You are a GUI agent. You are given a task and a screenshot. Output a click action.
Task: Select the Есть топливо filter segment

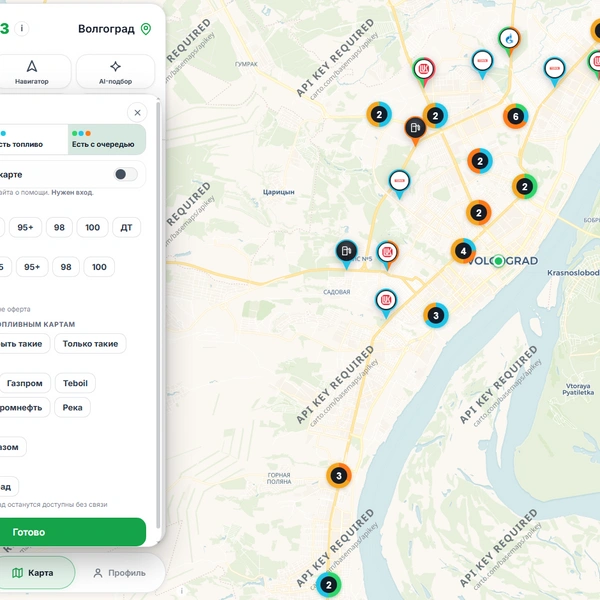[34, 139]
